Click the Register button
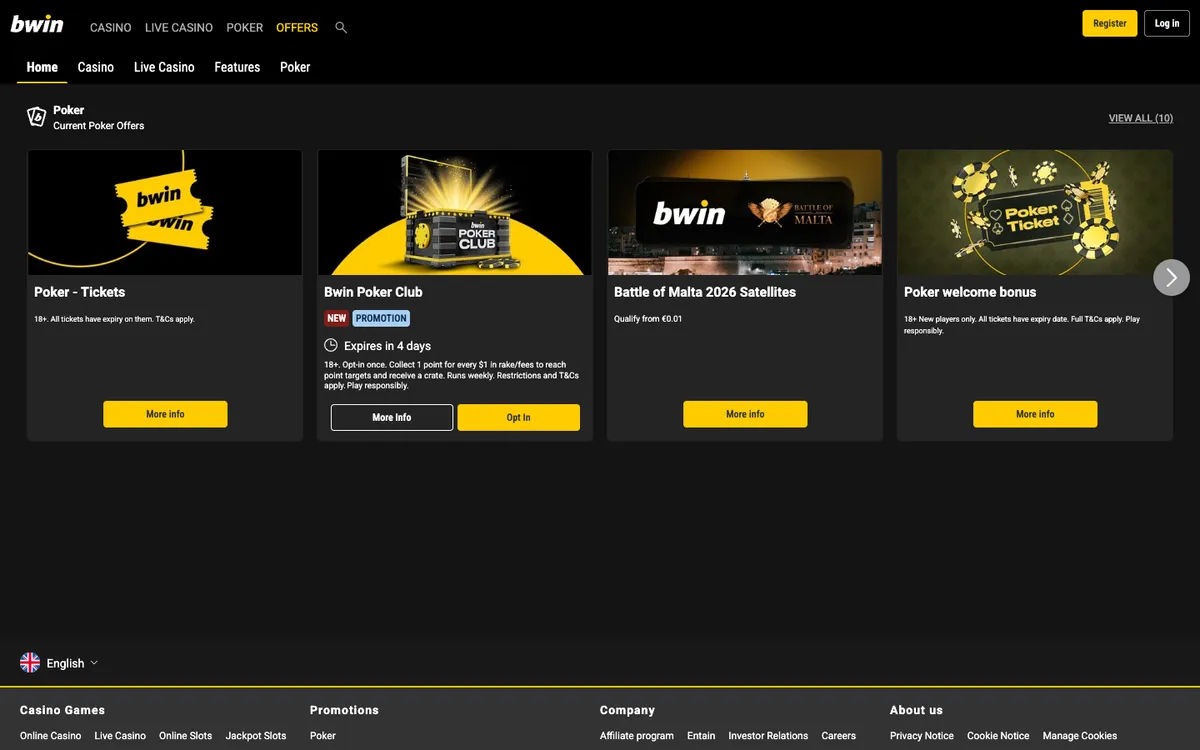This screenshot has height=750, width=1200. (1110, 23)
